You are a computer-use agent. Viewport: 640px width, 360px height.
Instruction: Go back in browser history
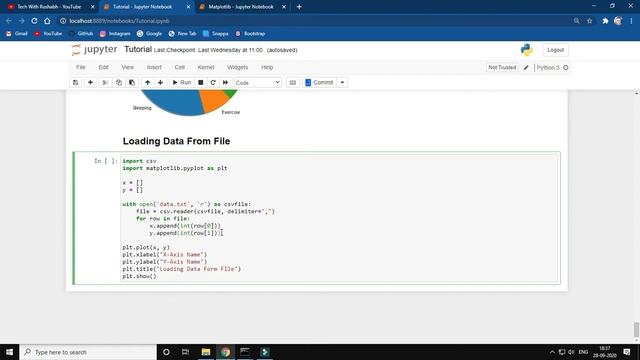tap(9, 21)
